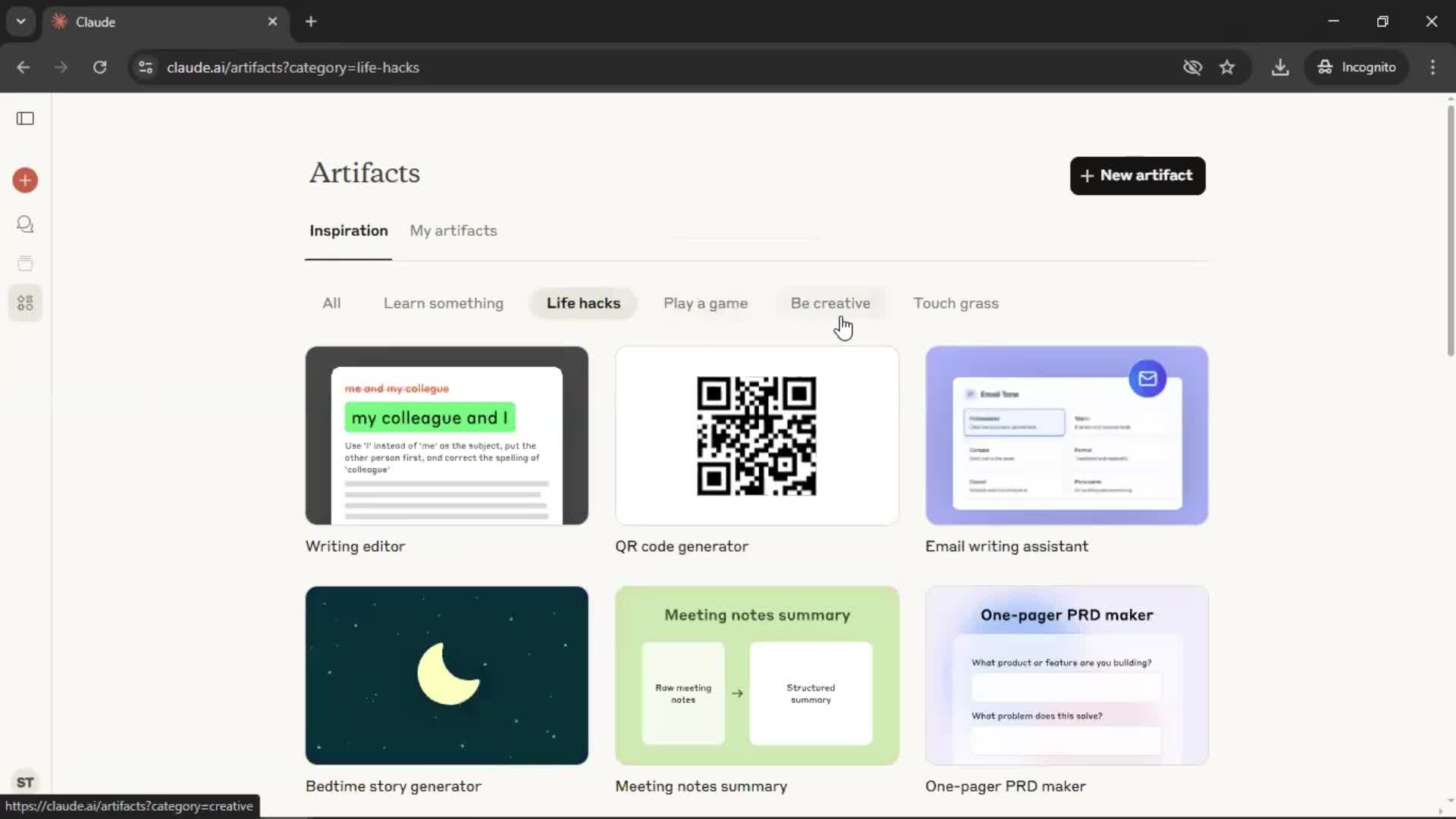Open the site information icon in the address bar

(146, 67)
